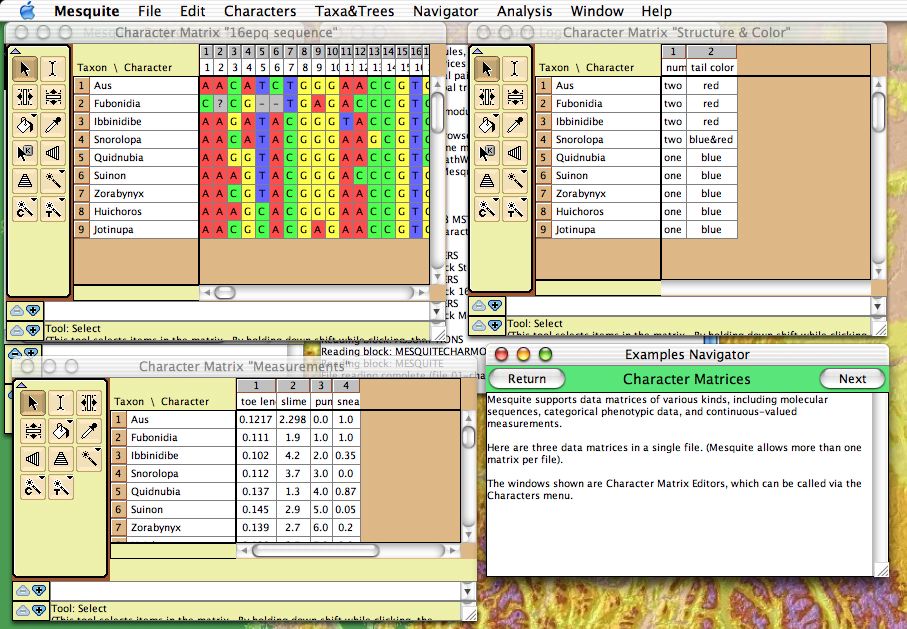Select the arrow-with-K tool in 16epq sequence window

point(25,154)
